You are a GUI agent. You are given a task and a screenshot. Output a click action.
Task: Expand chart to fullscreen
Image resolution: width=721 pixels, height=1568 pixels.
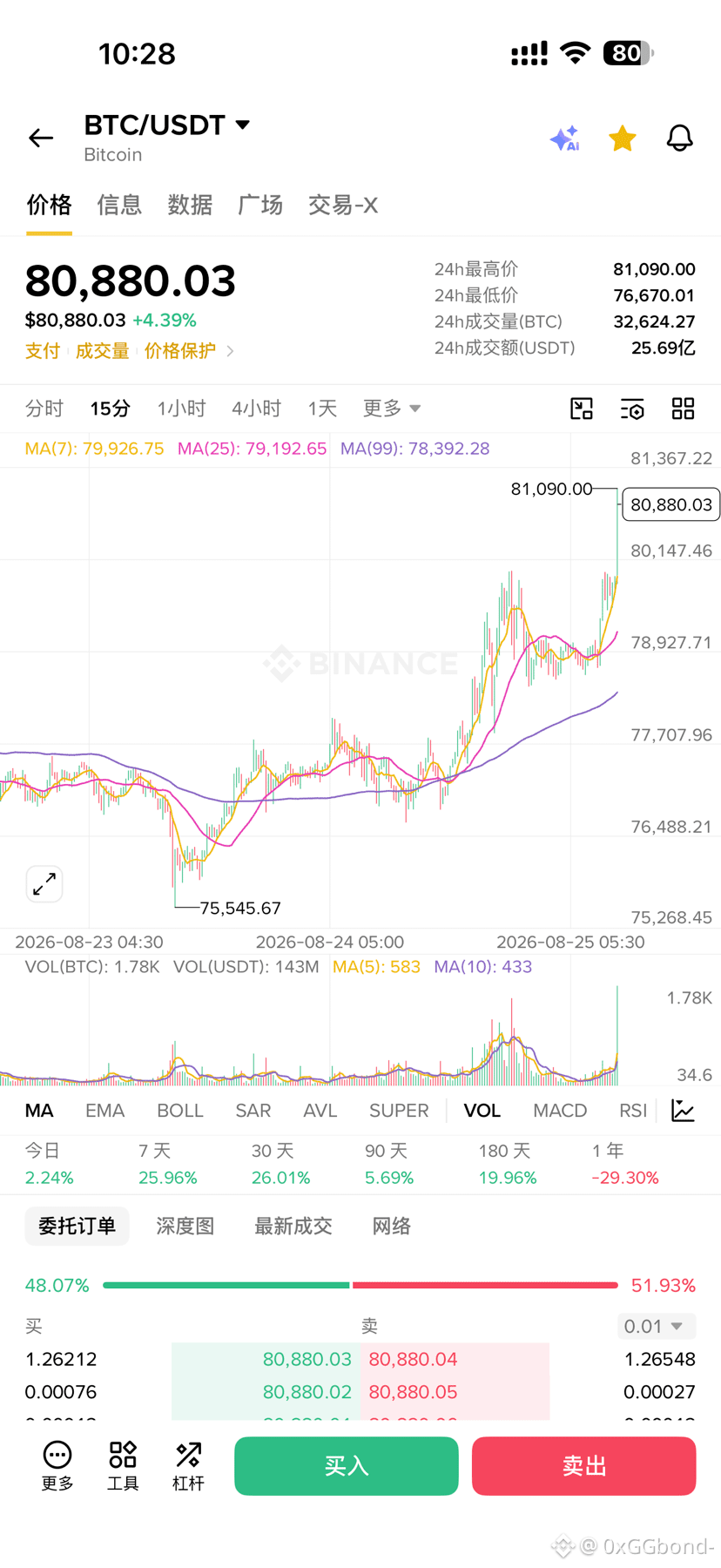click(x=44, y=884)
